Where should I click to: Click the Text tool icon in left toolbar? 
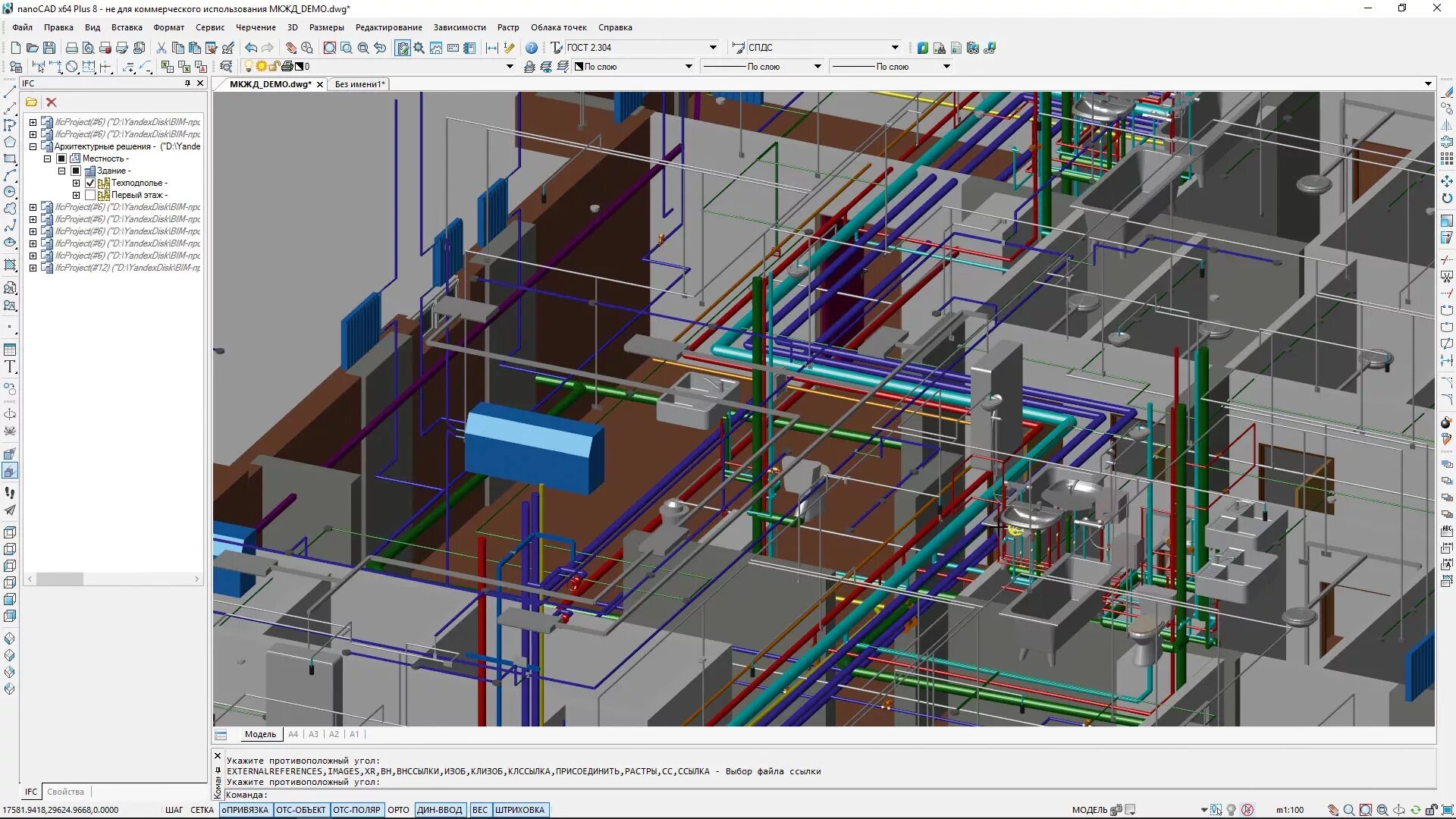point(10,367)
